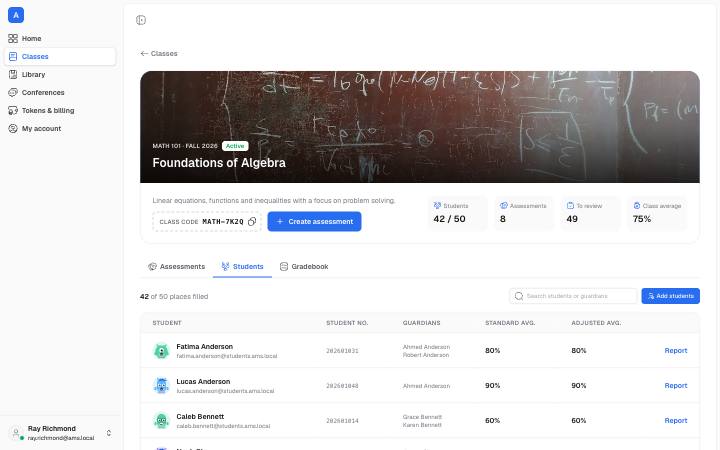Click the ADJUSTED AVG. column header

coord(596,323)
